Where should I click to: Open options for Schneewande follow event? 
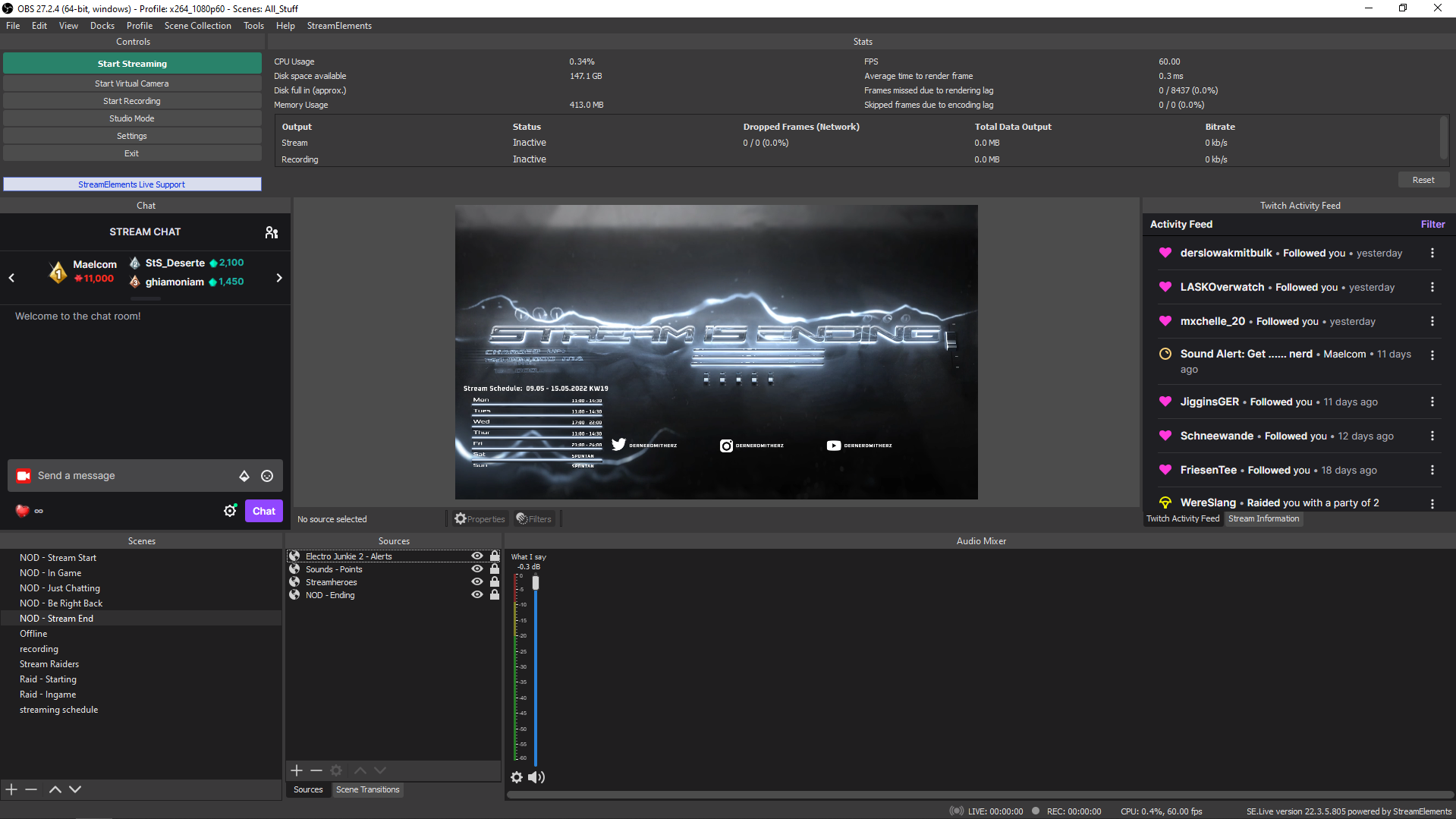click(x=1432, y=436)
